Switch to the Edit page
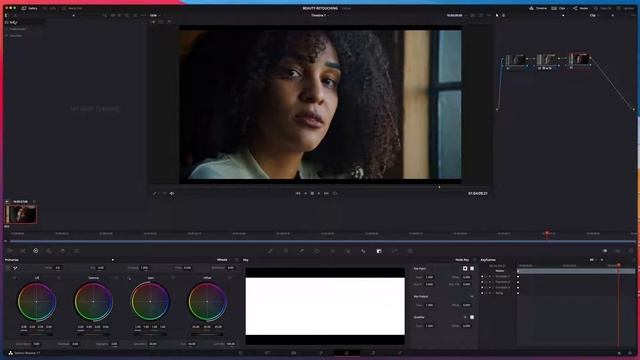Screen dimensions: 640x360 (293, 353)
